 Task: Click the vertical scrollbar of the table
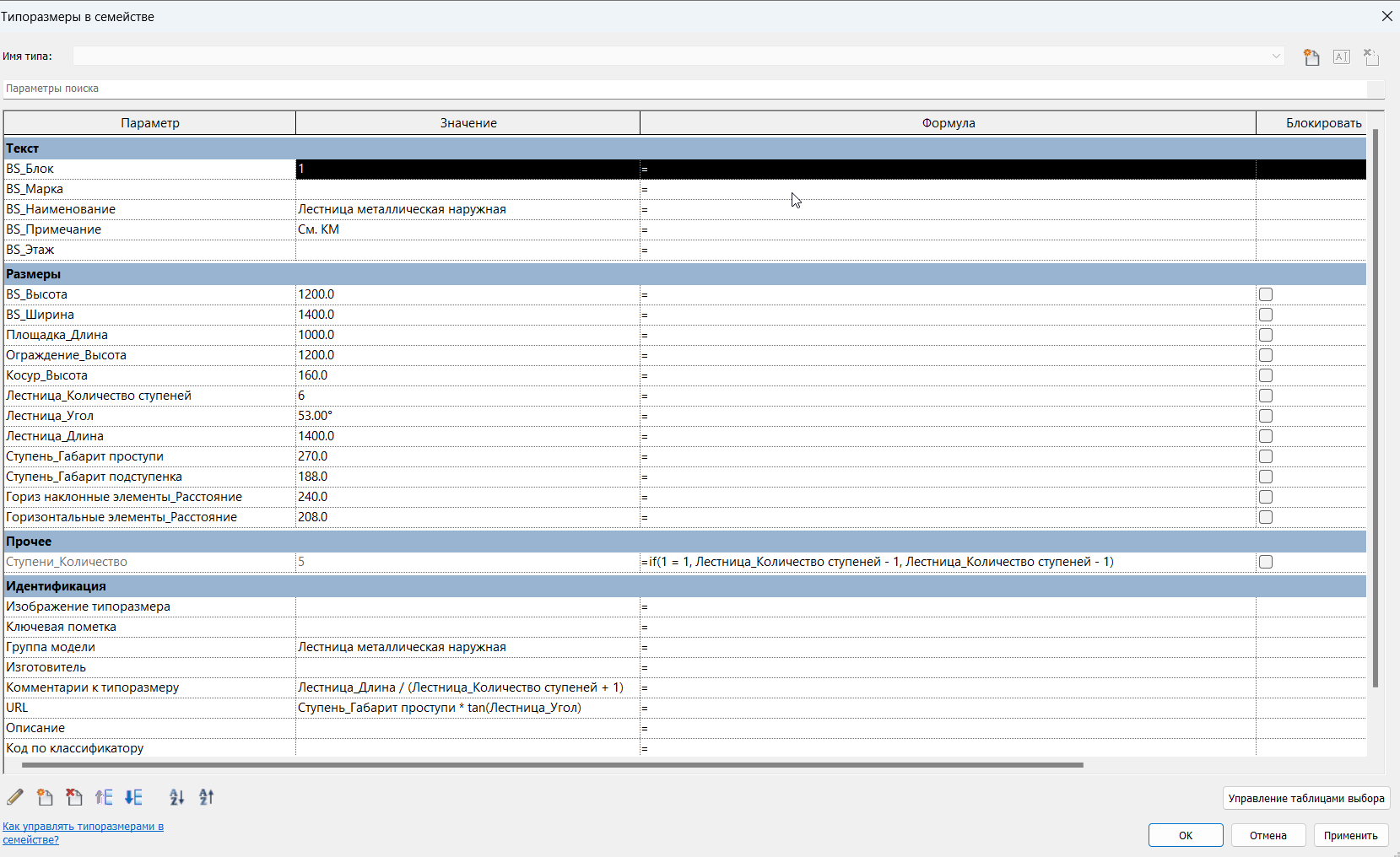[1376, 407]
